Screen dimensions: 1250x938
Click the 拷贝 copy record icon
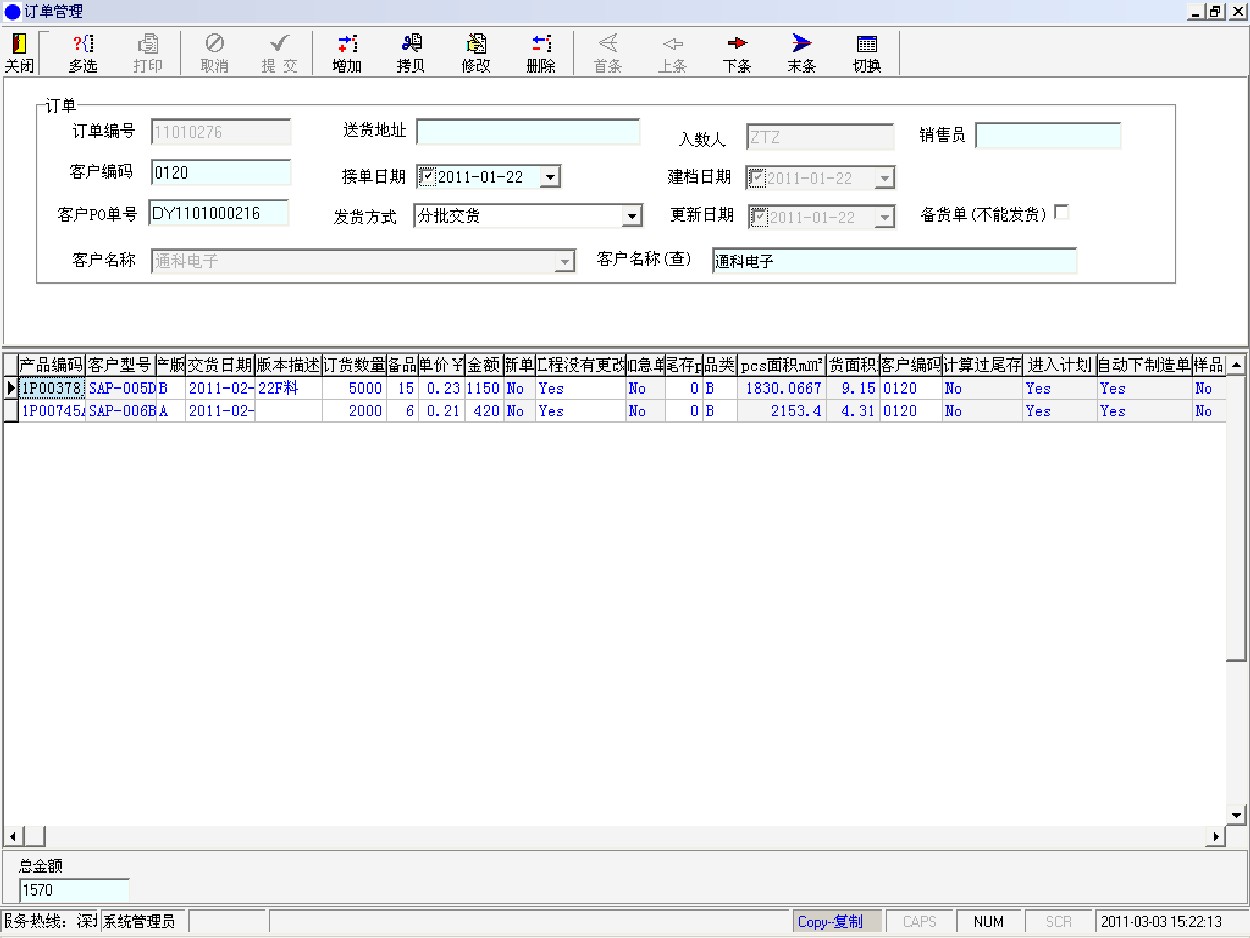411,53
